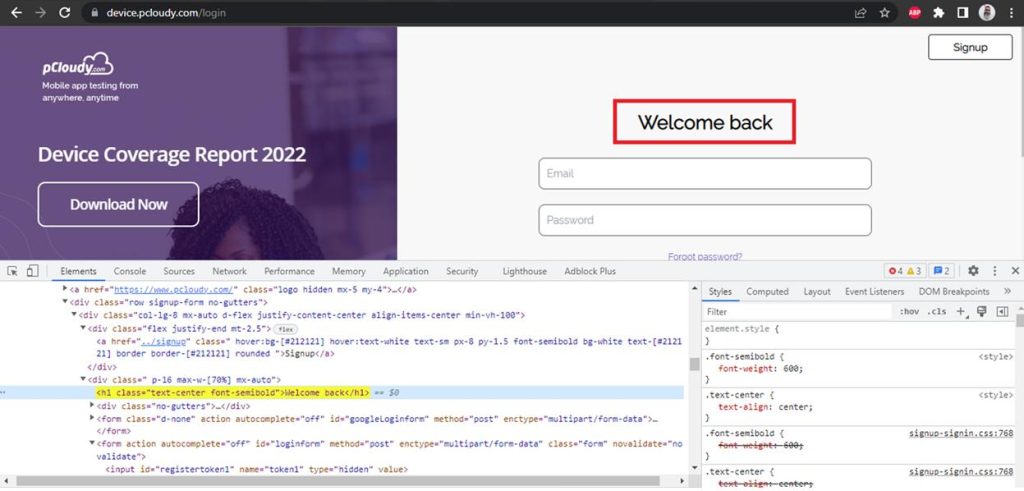Collapse the 'row signup-form no-gutters' div node
This screenshot has height=491, width=1024.
pyautogui.click(x=66, y=302)
